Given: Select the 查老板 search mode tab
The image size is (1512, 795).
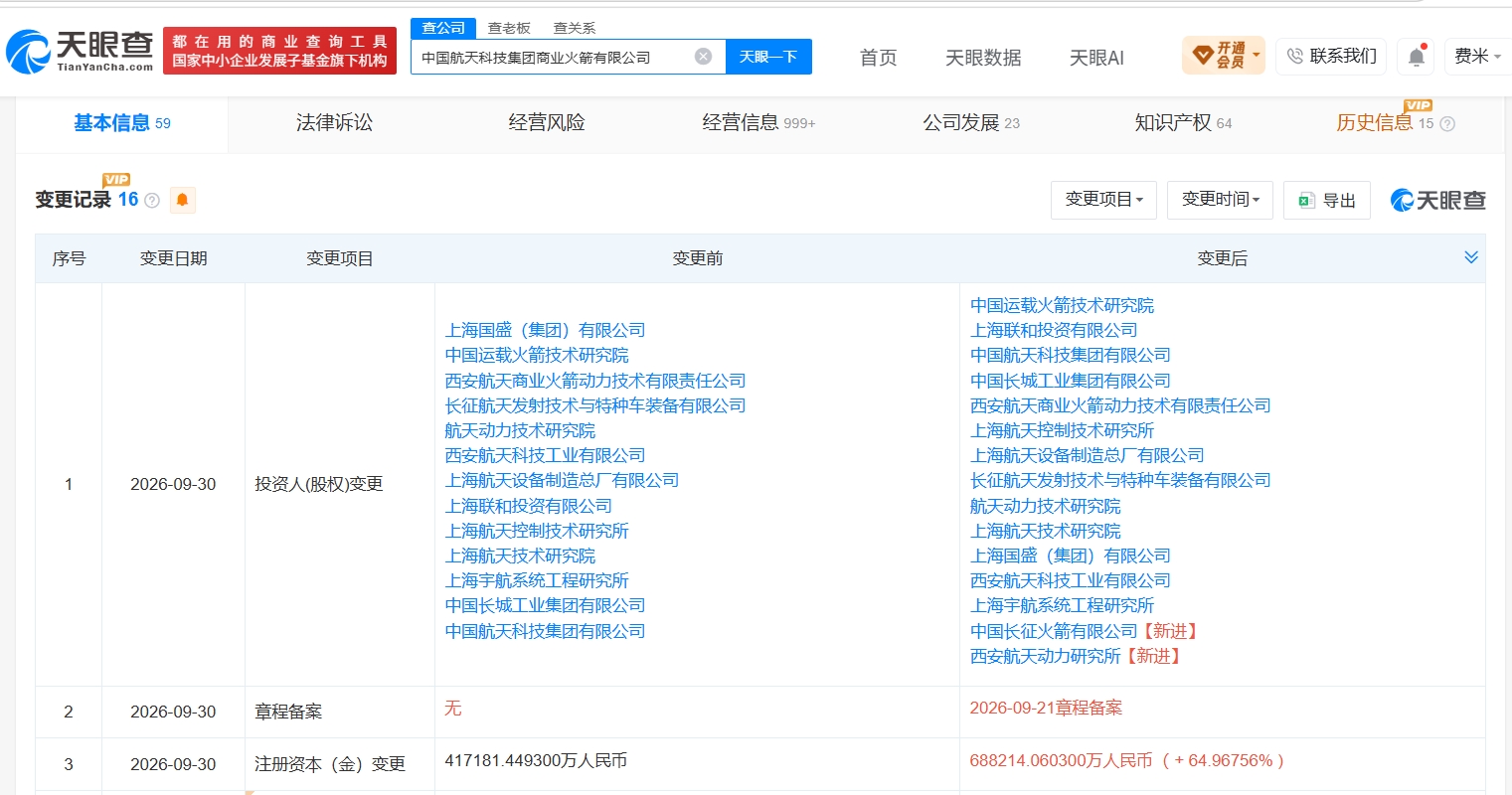Looking at the screenshot, I should pos(509,28).
